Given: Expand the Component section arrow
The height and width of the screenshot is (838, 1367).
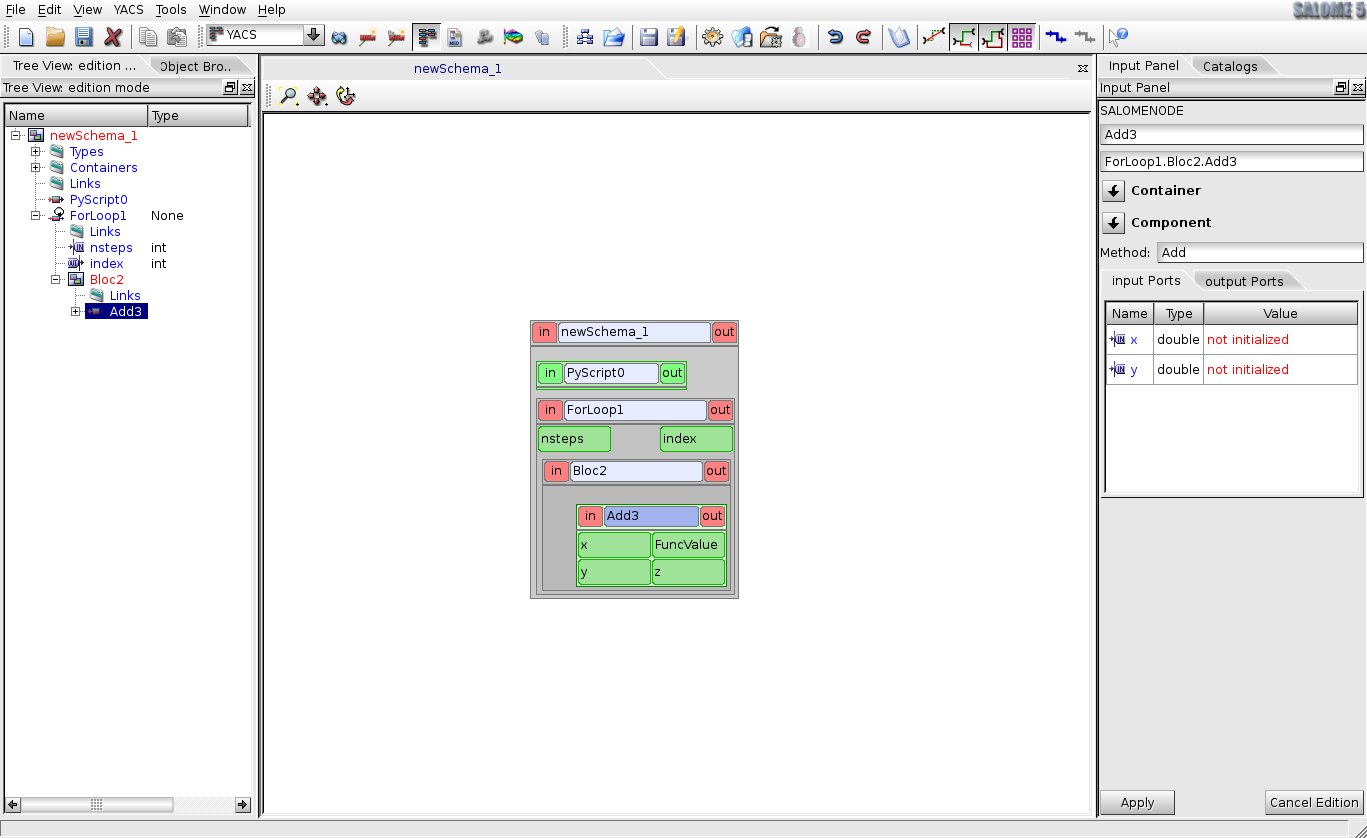Looking at the screenshot, I should [1113, 223].
